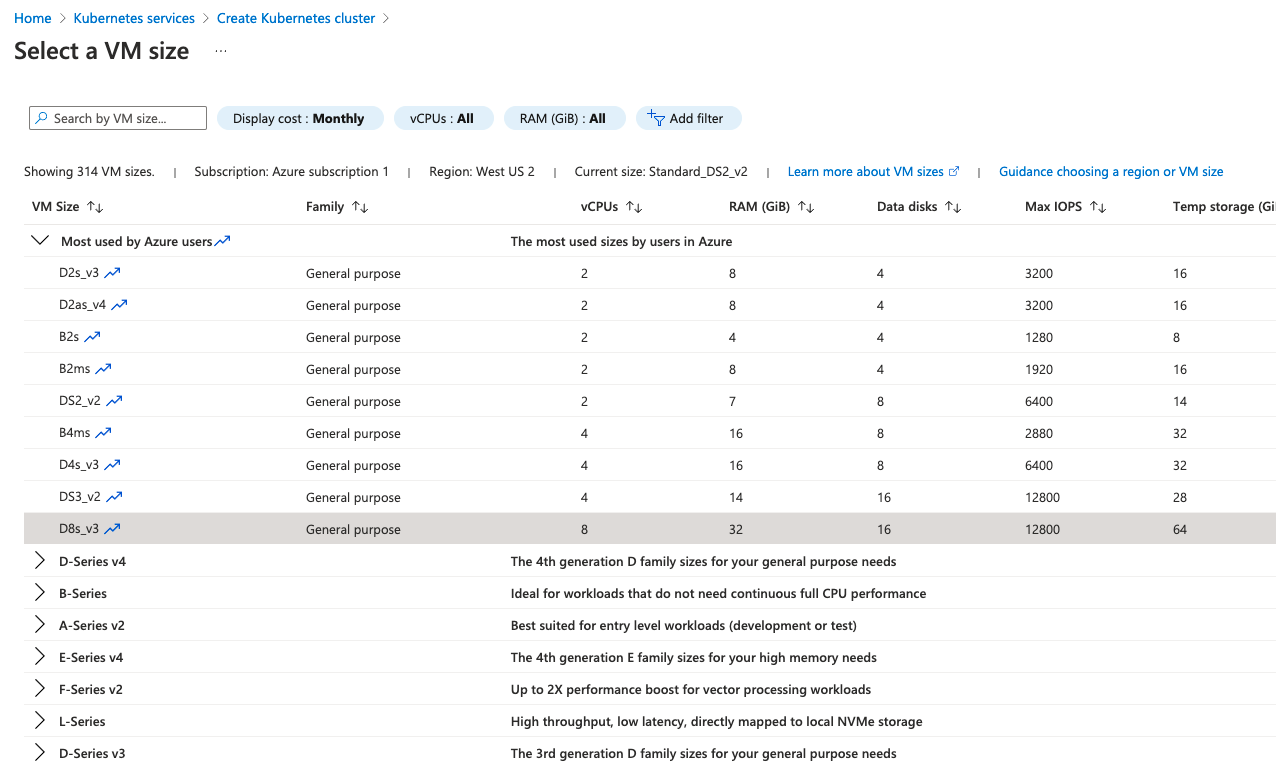Sort by Data disks column arrows
The image size is (1276, 768).
953,207
